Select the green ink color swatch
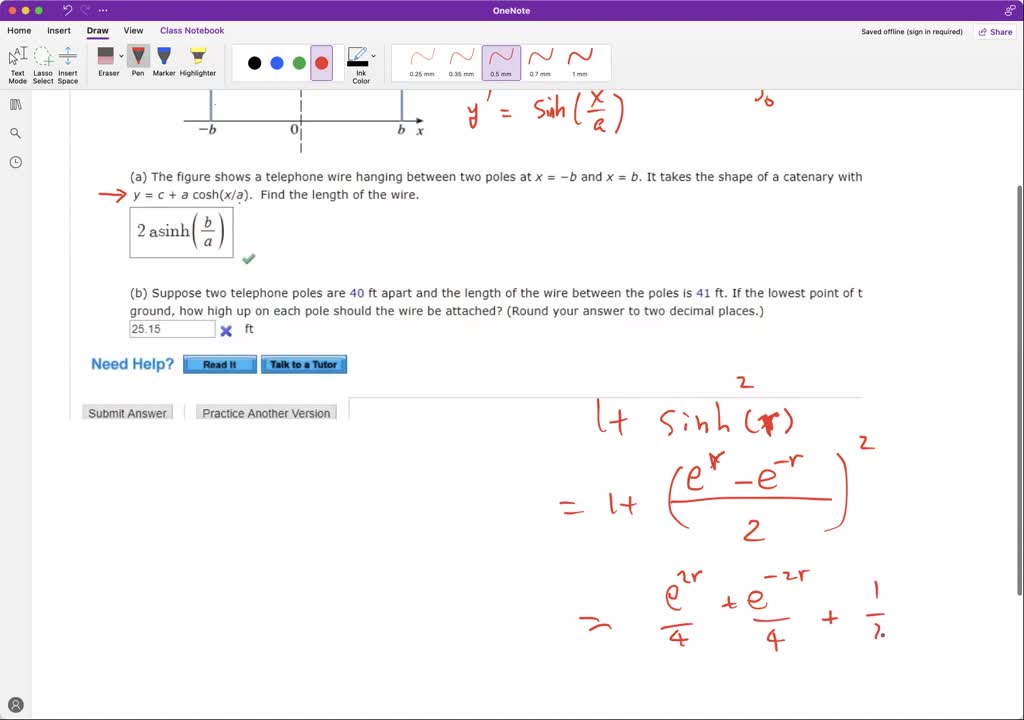Screen dimensions: 1024x720 pos(298,63)
